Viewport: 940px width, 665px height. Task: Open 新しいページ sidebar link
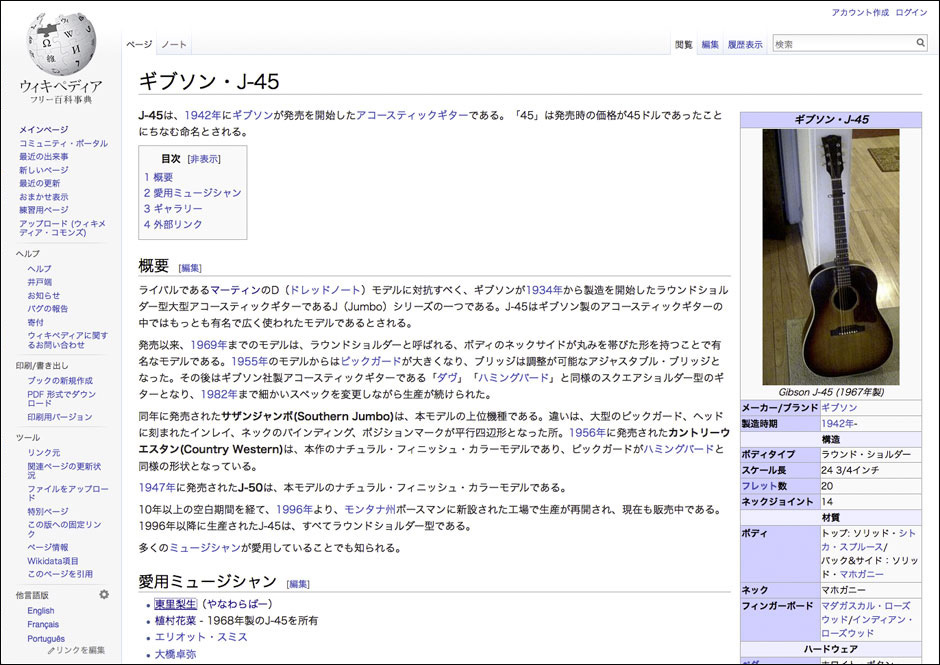tap(44, 170)
